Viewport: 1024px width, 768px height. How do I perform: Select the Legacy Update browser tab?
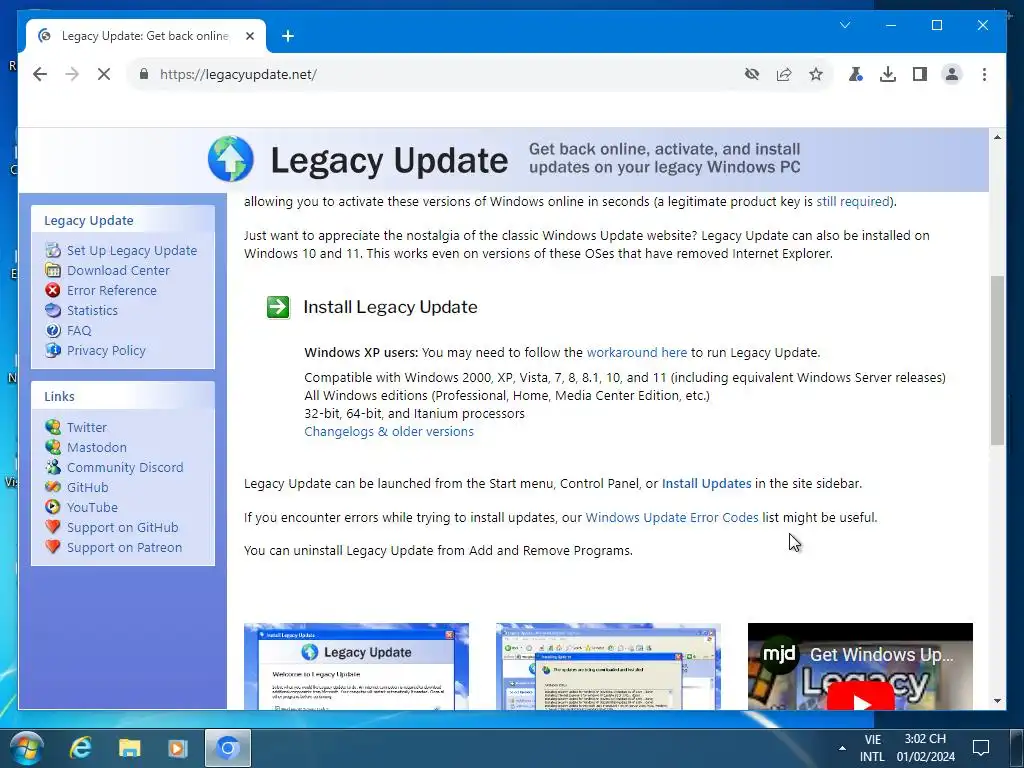point(146,36)
